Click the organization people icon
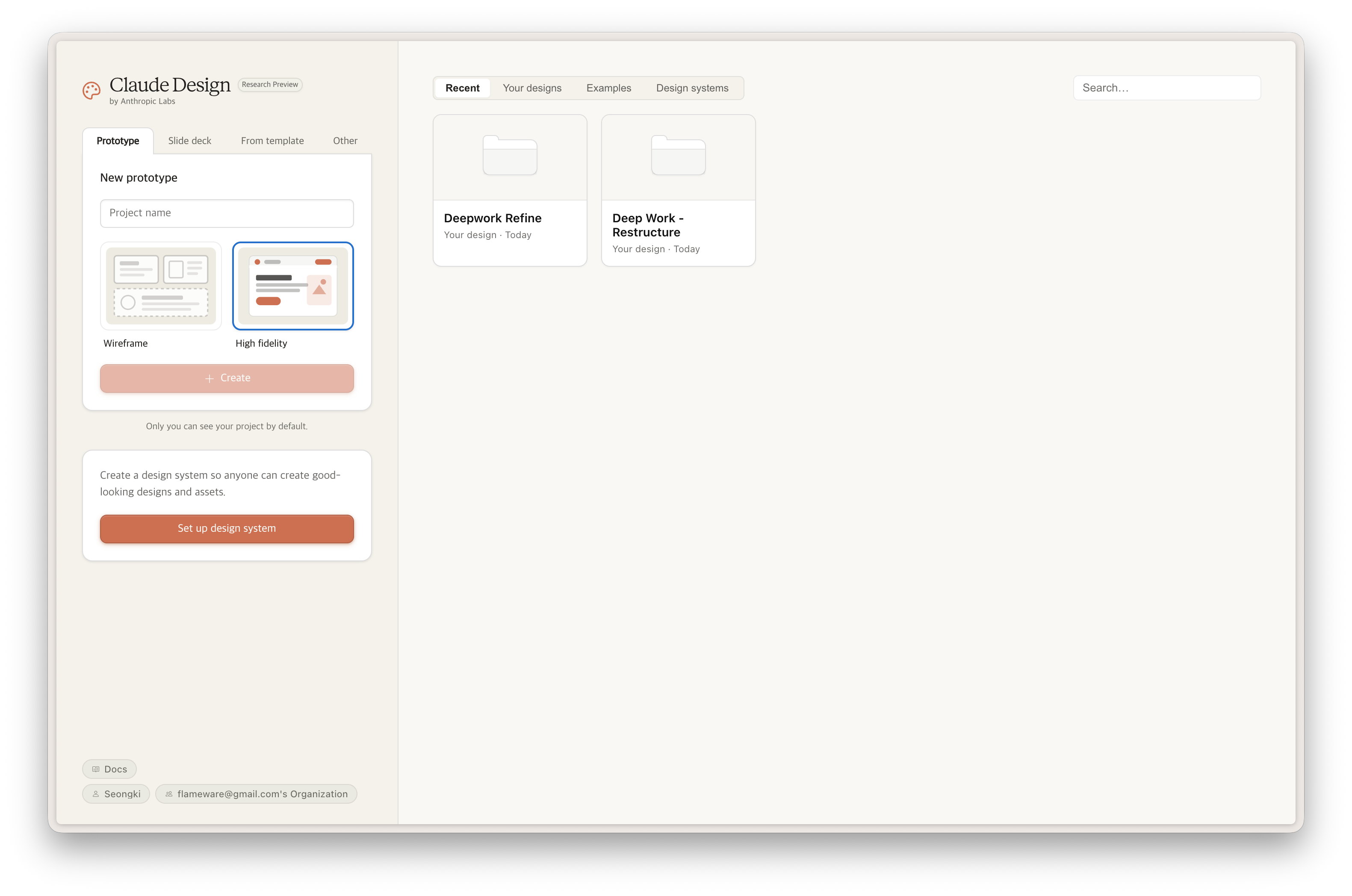Image resolution: width=1352 pixels, height=896 pixels. [x=169, y=794]
